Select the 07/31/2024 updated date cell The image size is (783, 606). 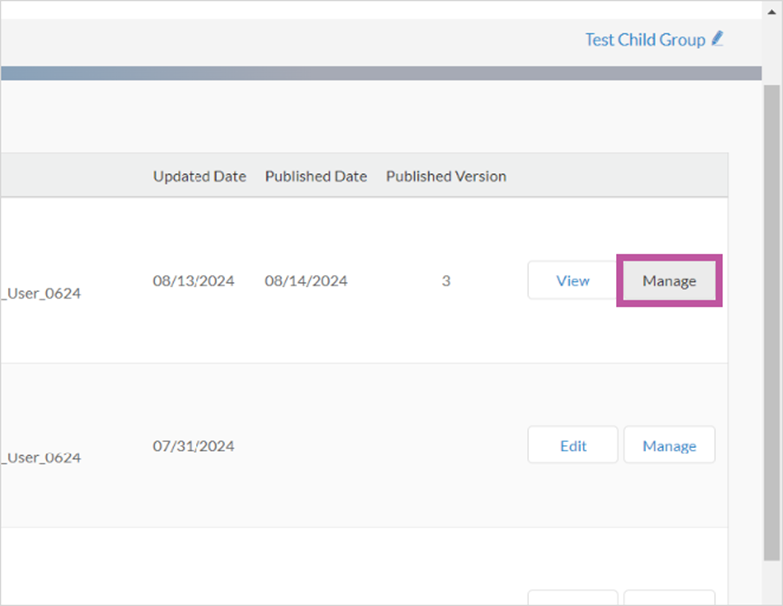[193, 446]
